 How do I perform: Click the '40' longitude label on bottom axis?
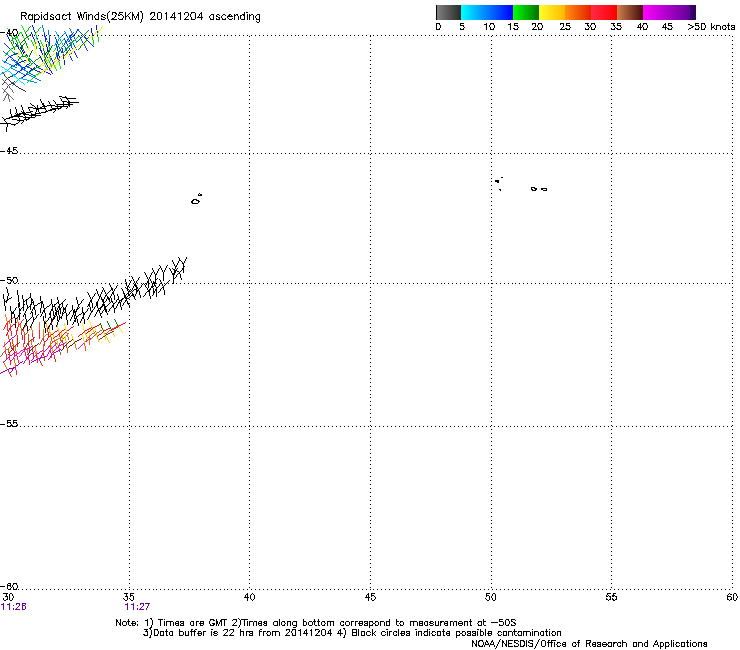[x=249, y=597]
